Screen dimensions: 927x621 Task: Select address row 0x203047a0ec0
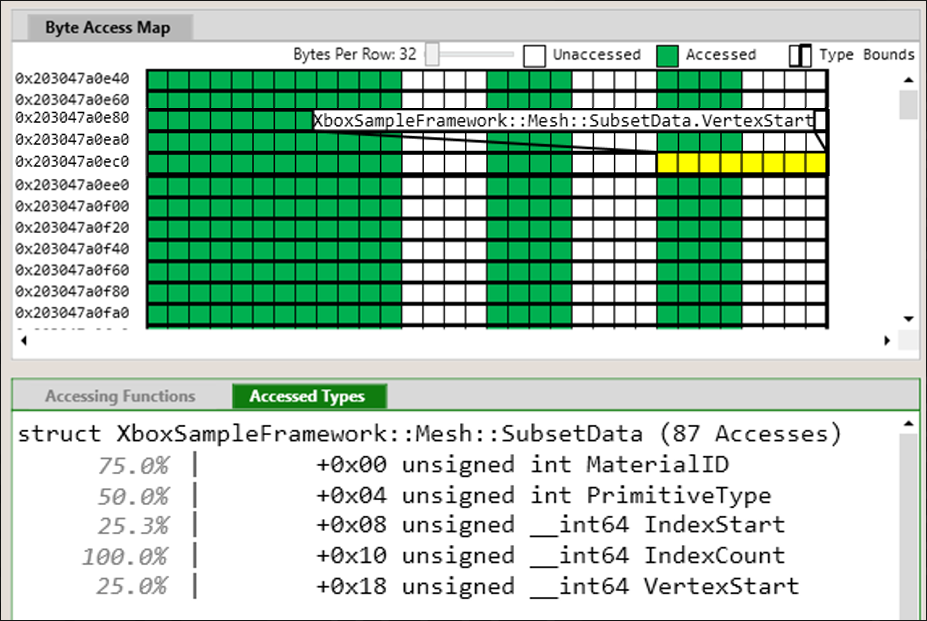72,162
